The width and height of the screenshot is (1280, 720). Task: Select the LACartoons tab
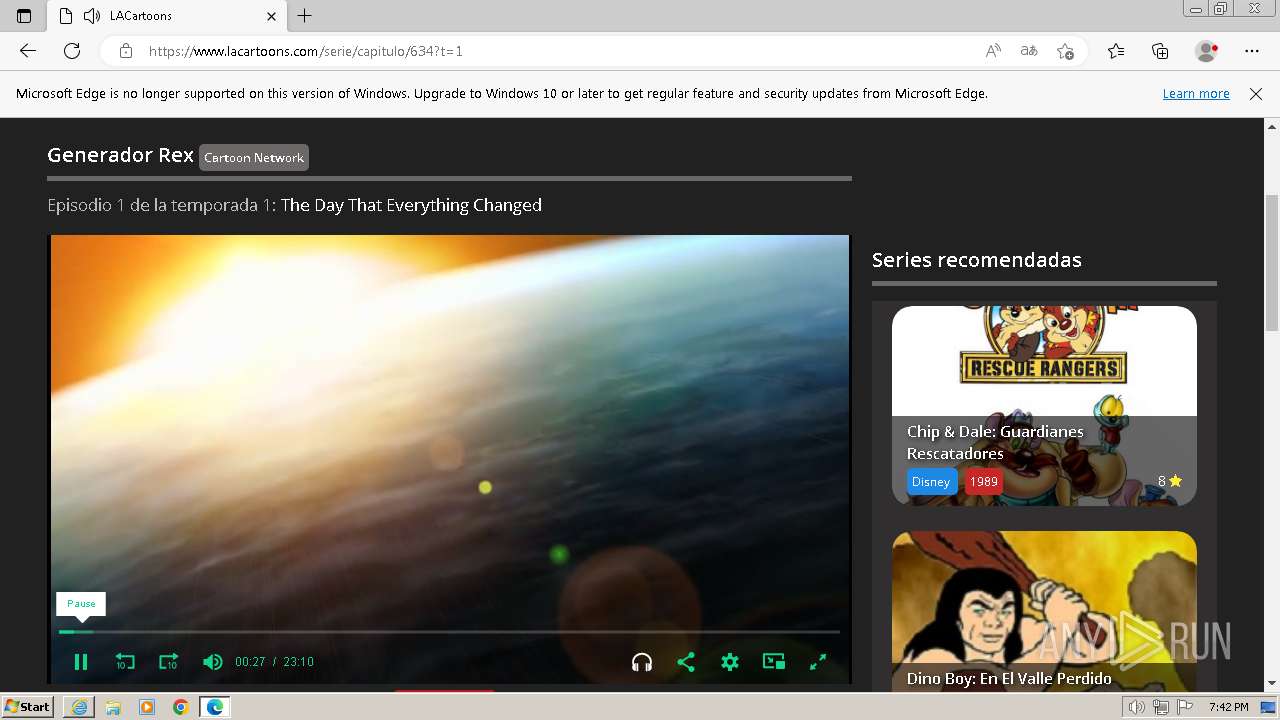coord(167,16)
